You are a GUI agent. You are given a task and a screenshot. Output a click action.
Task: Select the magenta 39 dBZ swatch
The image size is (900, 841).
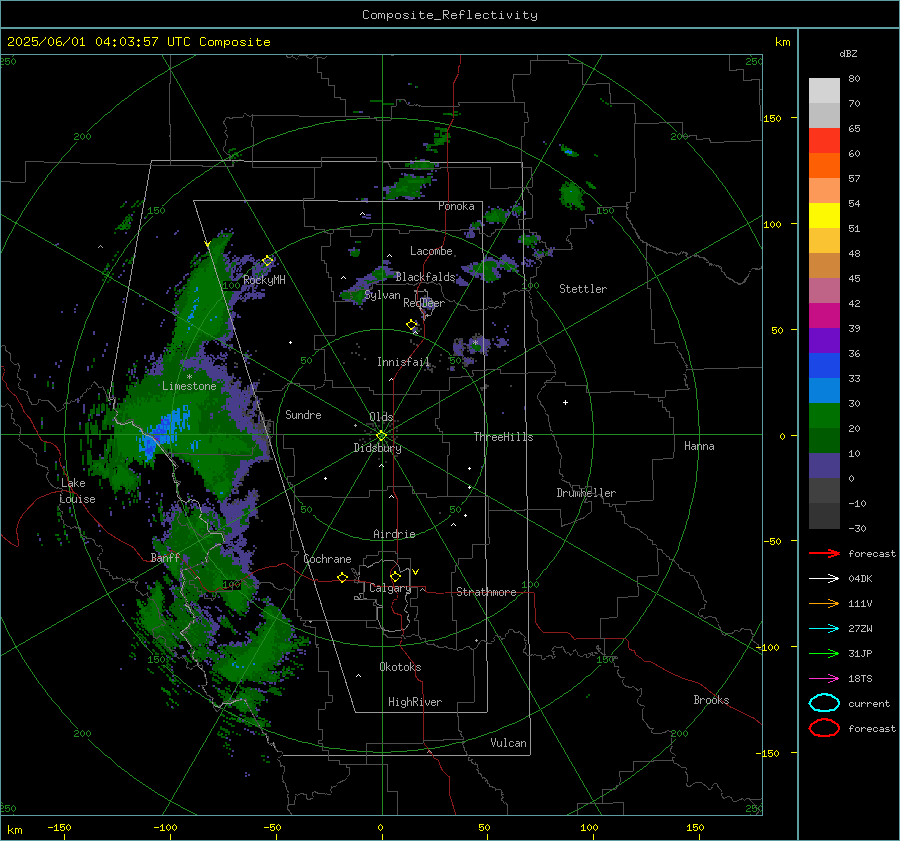tap(824, 316)
